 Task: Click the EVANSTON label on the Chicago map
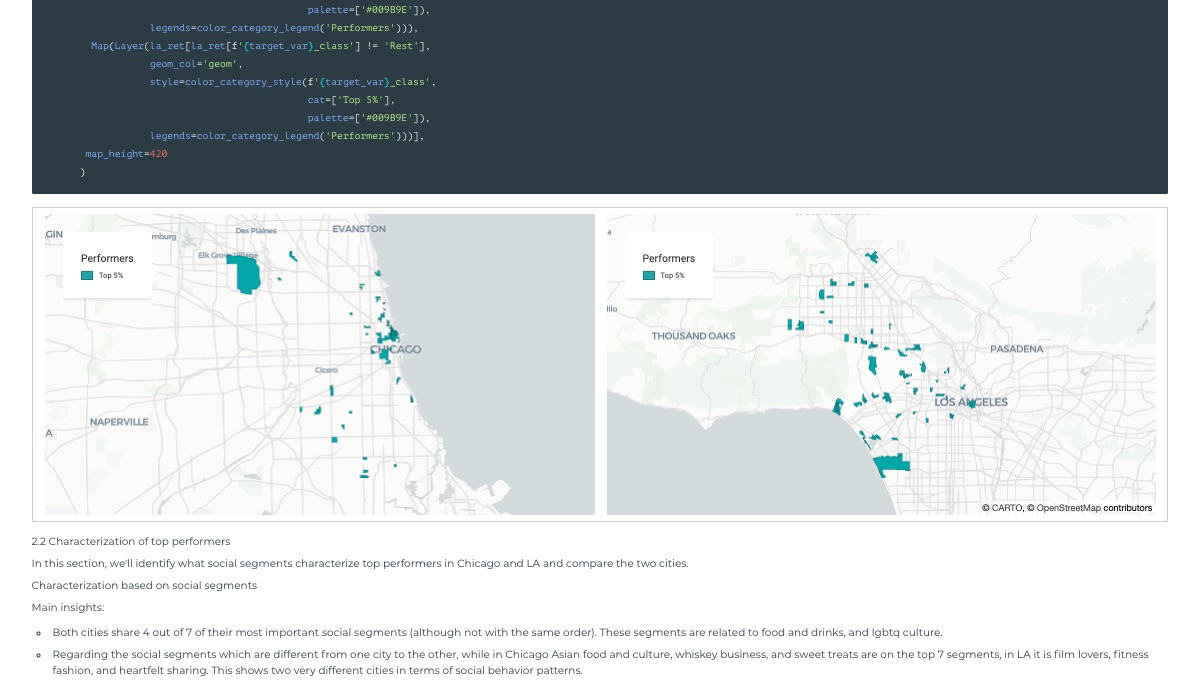358,228
